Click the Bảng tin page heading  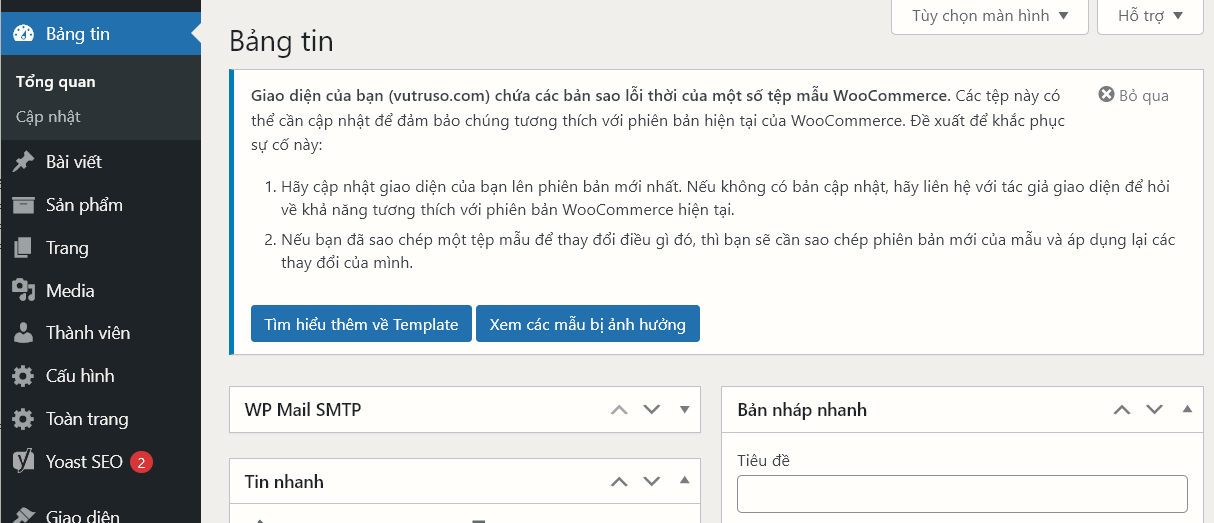click(x=281, y=41)
